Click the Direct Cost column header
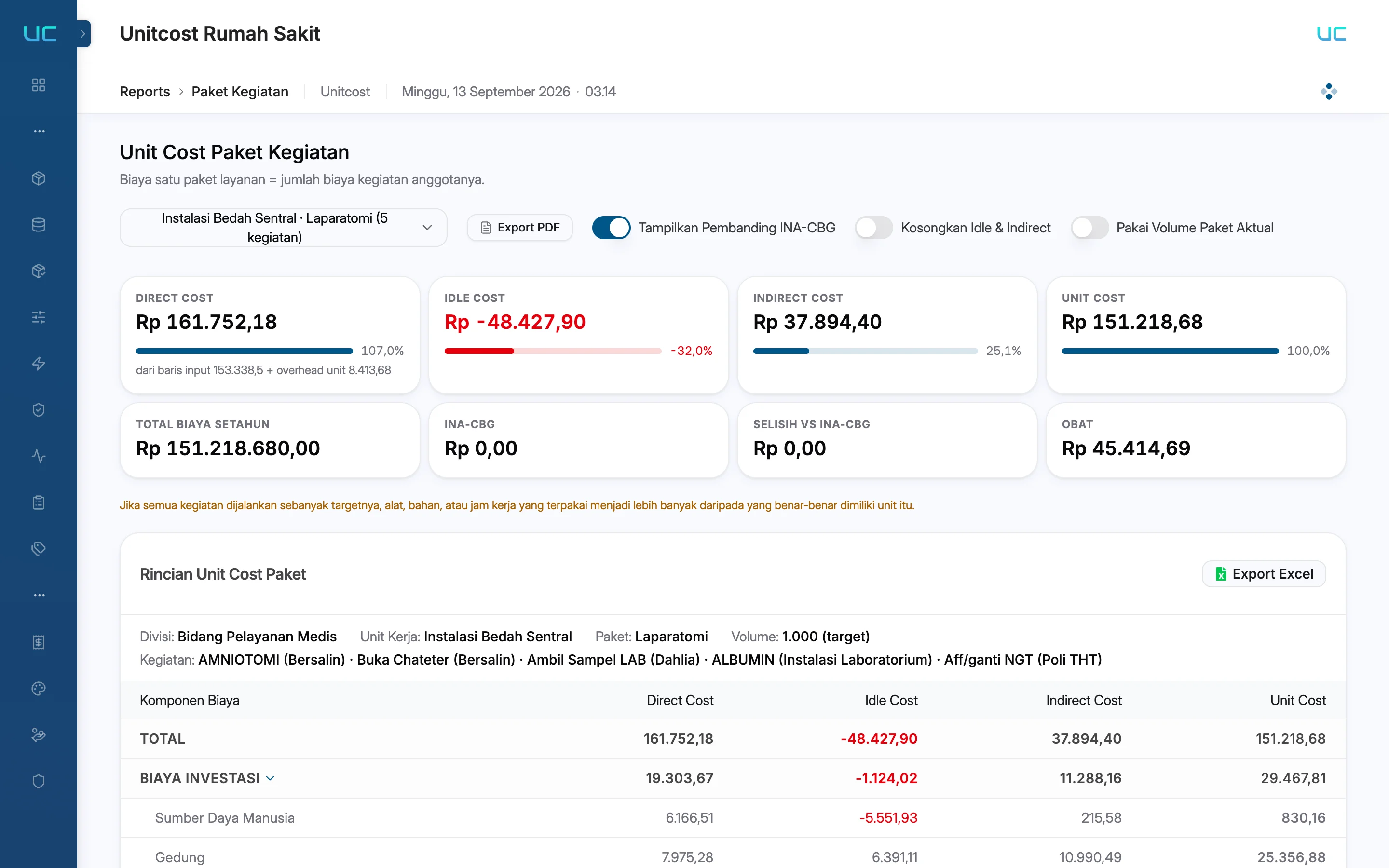 (680, 700)
